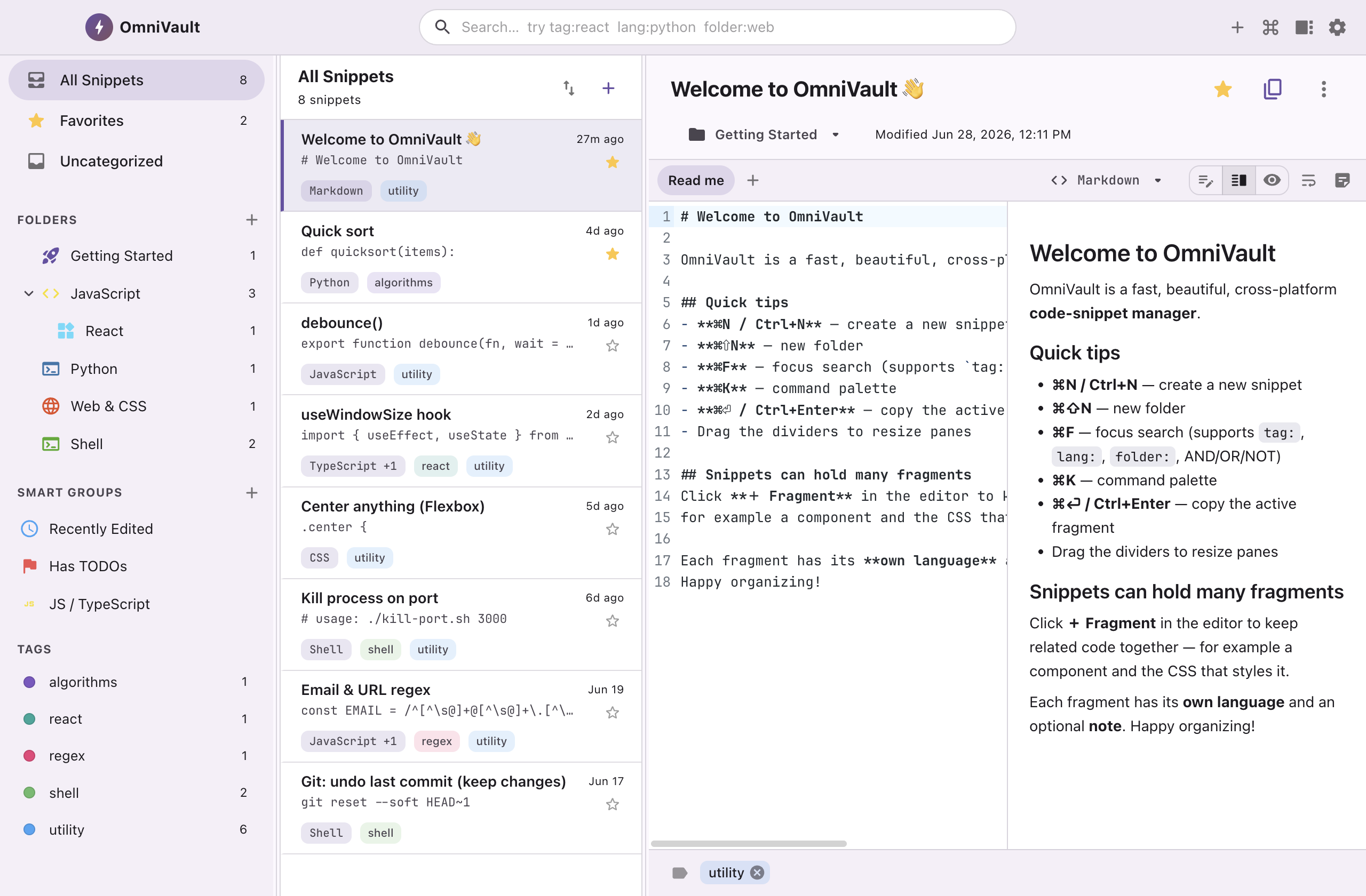Select the React subfolder

pyautogui.click(x=137, y=331)
